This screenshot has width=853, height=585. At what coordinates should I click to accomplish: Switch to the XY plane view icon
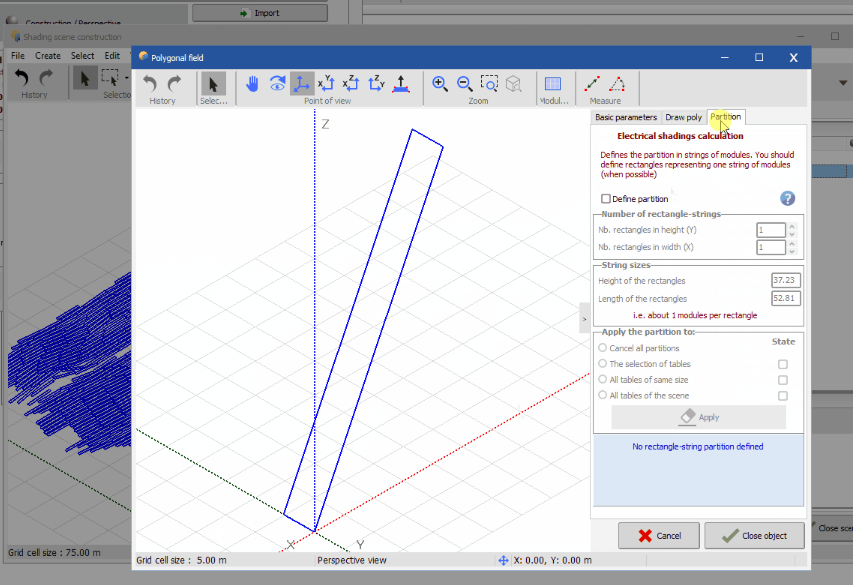click(326, 84)
